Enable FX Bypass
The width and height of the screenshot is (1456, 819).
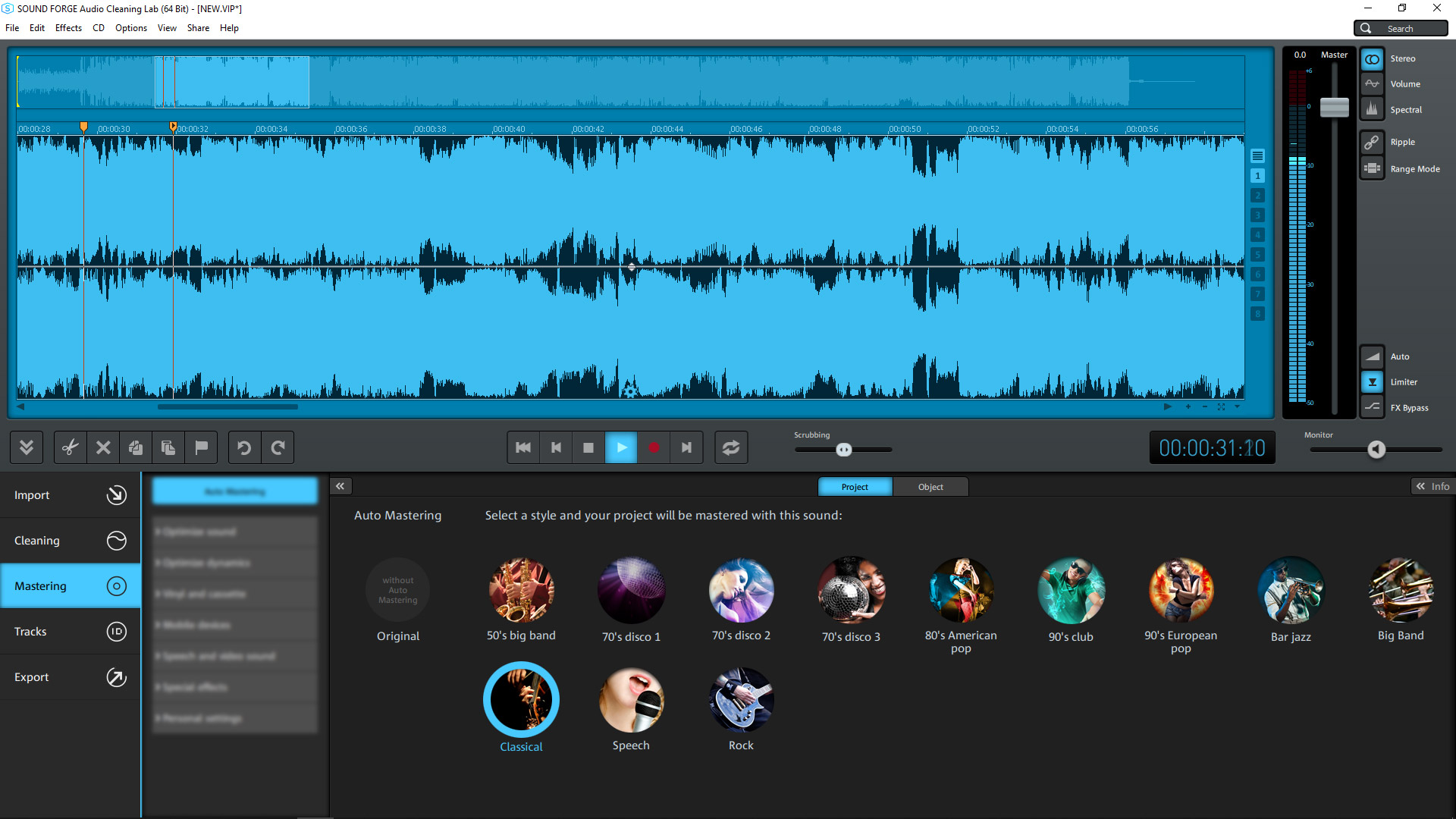coord(1373,407)
